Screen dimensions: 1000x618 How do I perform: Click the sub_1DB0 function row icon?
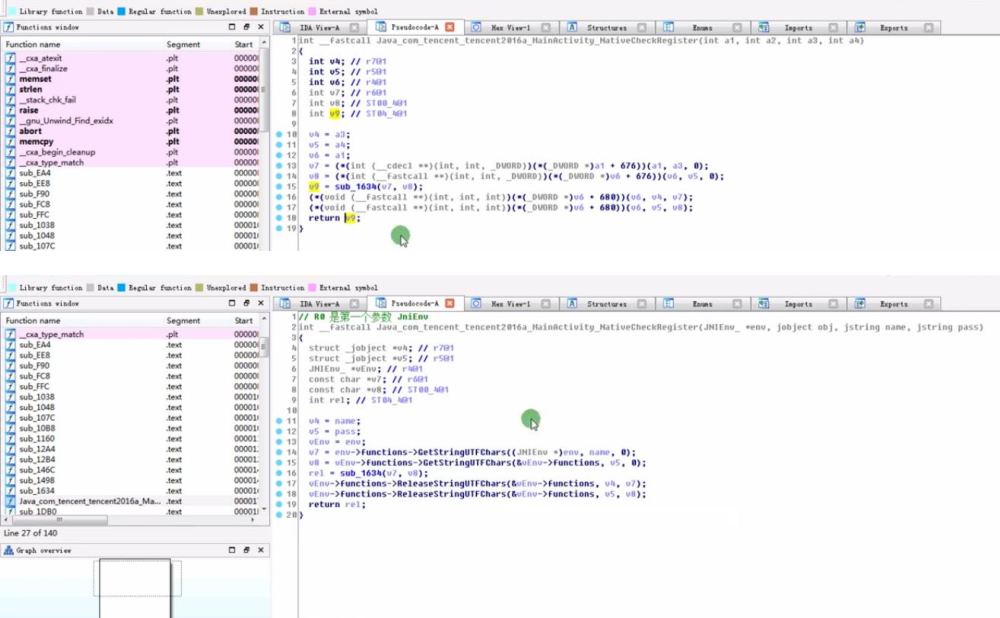click(x=10, y=511)
